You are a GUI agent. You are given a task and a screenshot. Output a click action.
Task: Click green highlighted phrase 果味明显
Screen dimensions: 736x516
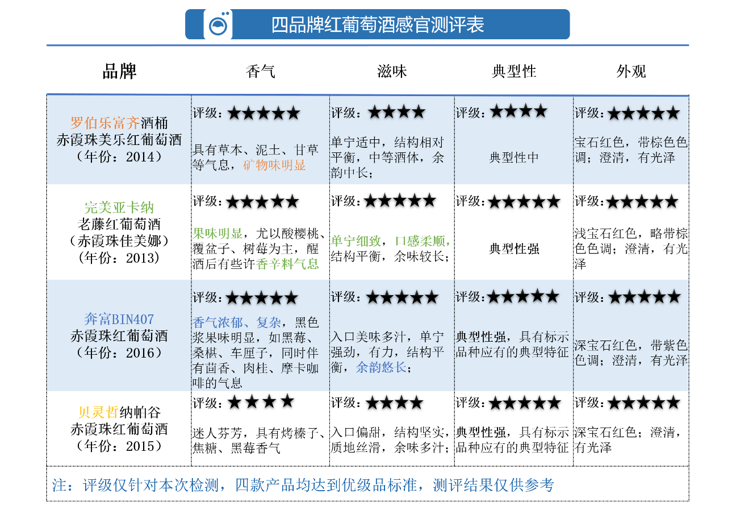(218, 233)
